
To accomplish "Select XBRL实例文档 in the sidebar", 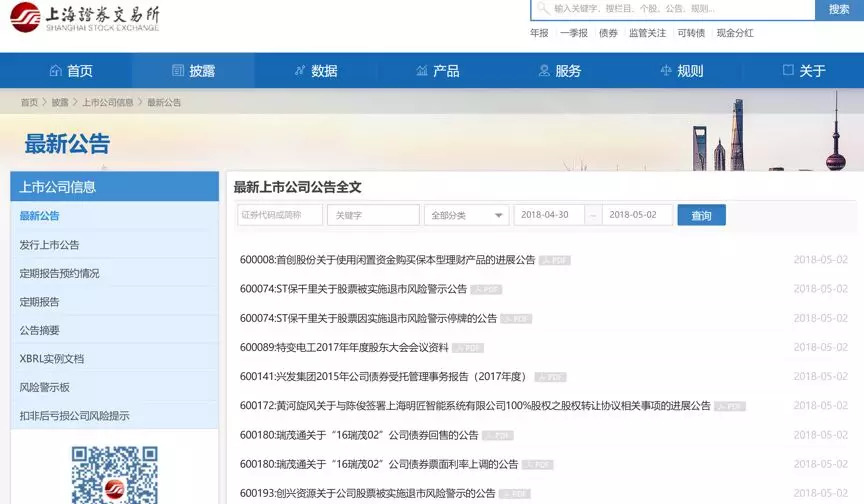I will point(115,359).
